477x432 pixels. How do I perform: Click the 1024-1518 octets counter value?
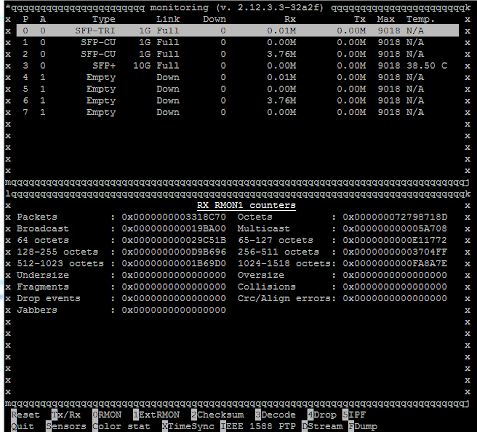point(395,264)
